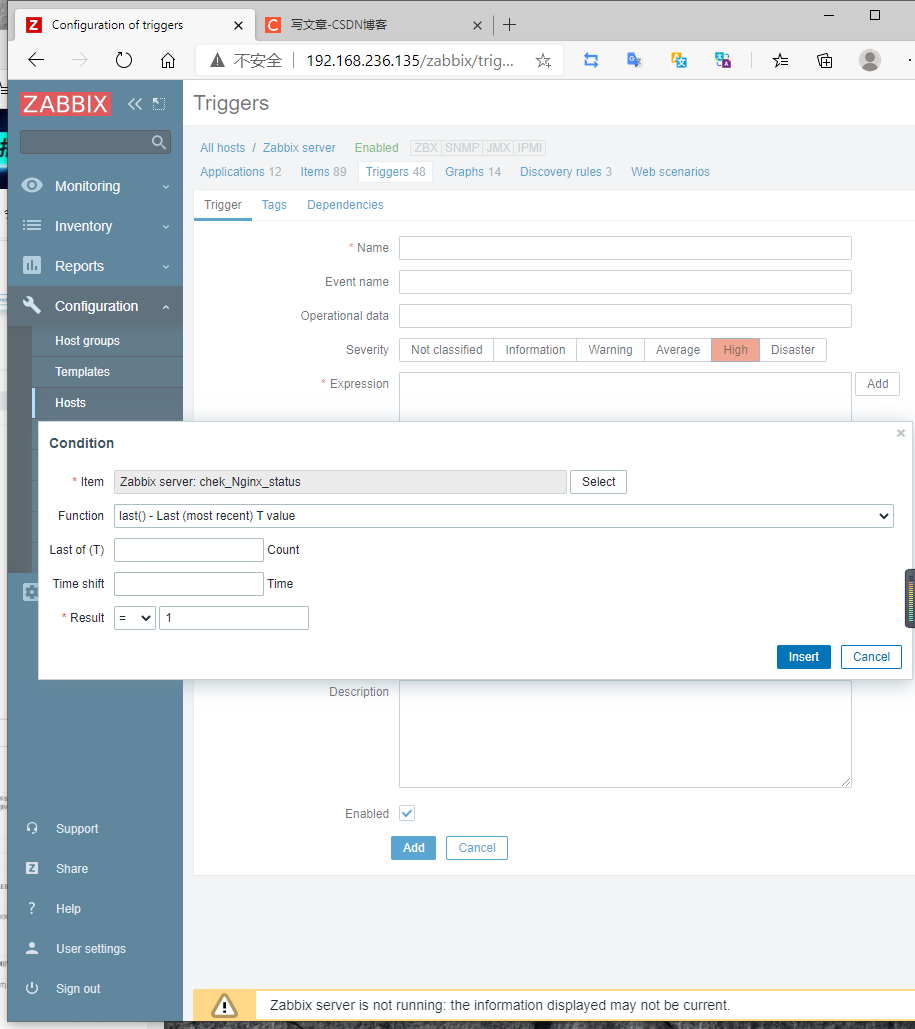The height and width of the screenshot is (1029, 915).
Task: Click the Time shift input field
Action: point(188,584)
